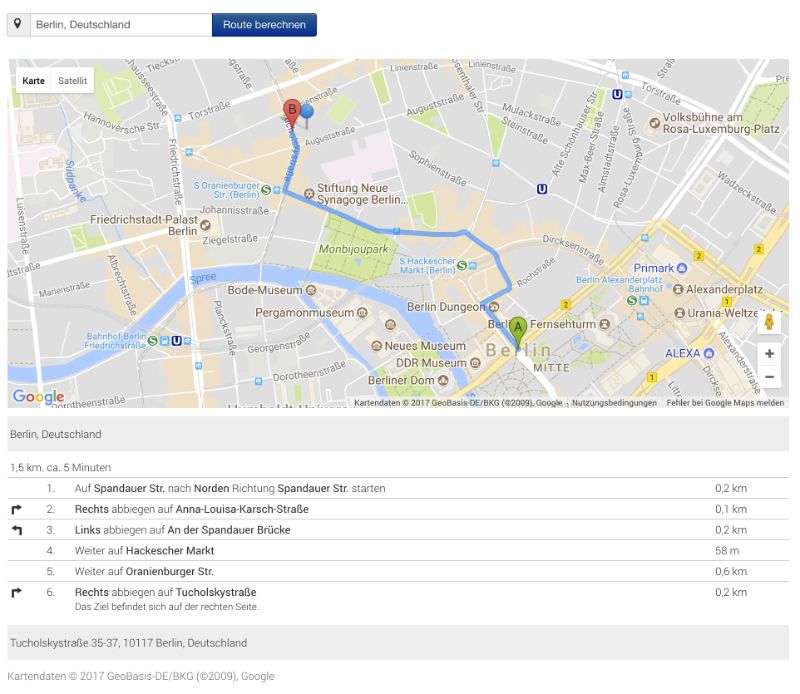The width and height of the screenshot is (800, 694).
Task: Click Bode-Museum place icon
Action: coord(311,290)
